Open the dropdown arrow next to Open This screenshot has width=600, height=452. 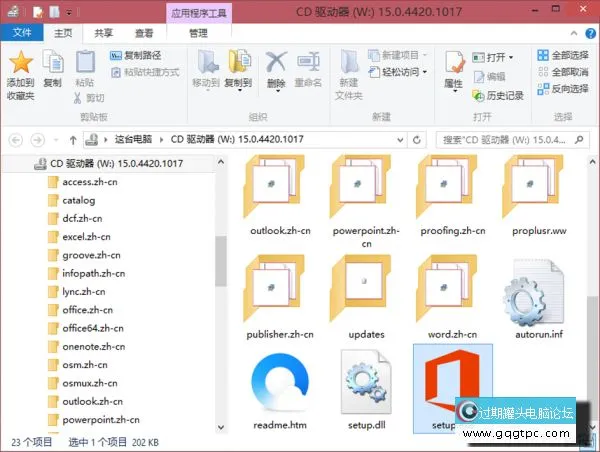[511, 58]
